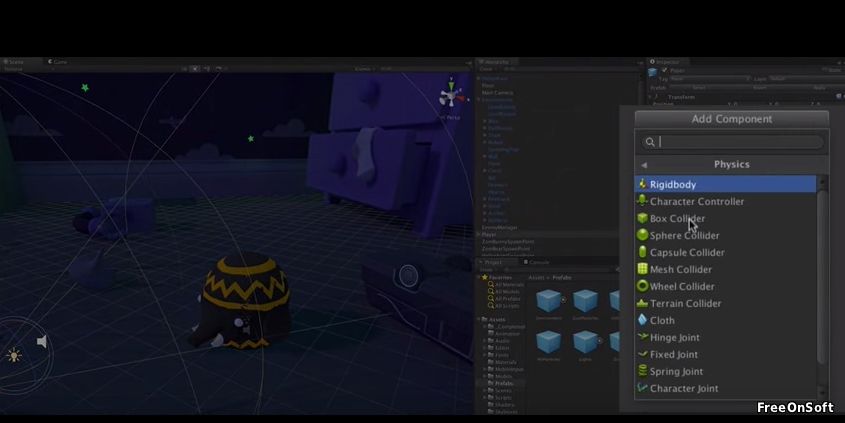Viewport: 845px width, 423px height.
Task: Collapse the Assets folder tree
Action: [x=479, y=319]
